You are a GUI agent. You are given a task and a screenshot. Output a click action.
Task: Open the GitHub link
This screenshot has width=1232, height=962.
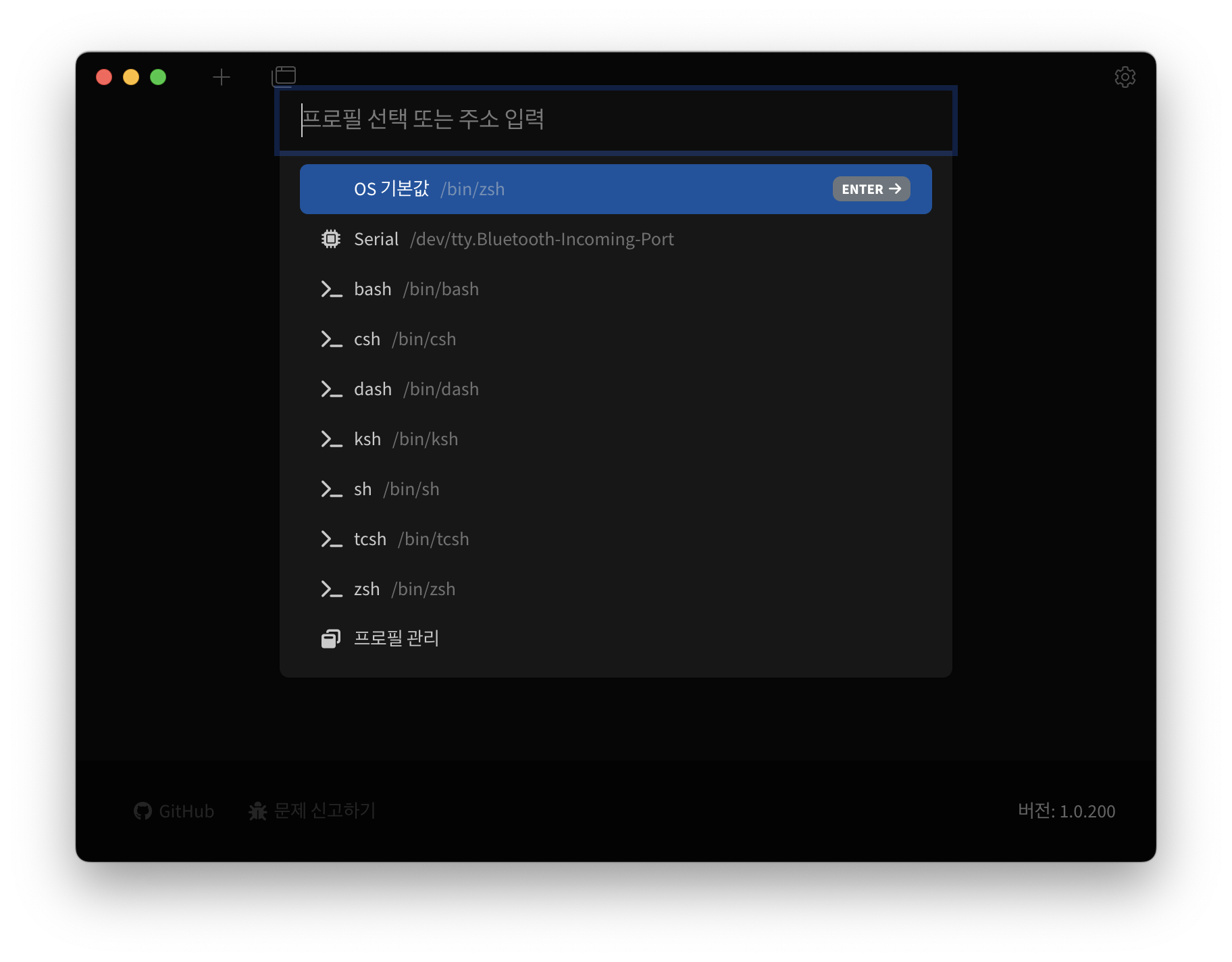tap(174, 811)
